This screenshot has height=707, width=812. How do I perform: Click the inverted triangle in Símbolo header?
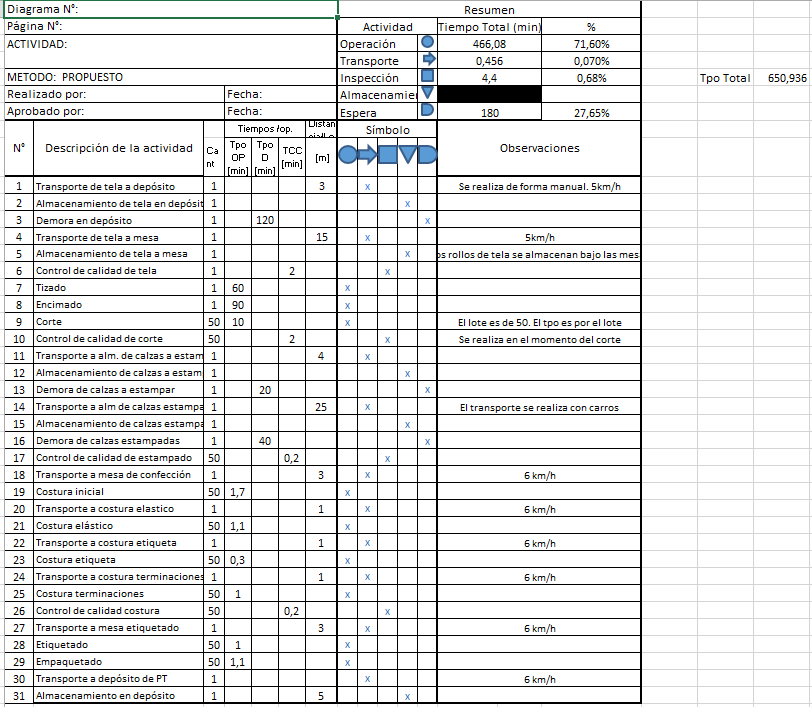pyautogui.click(x=408, y=154)
